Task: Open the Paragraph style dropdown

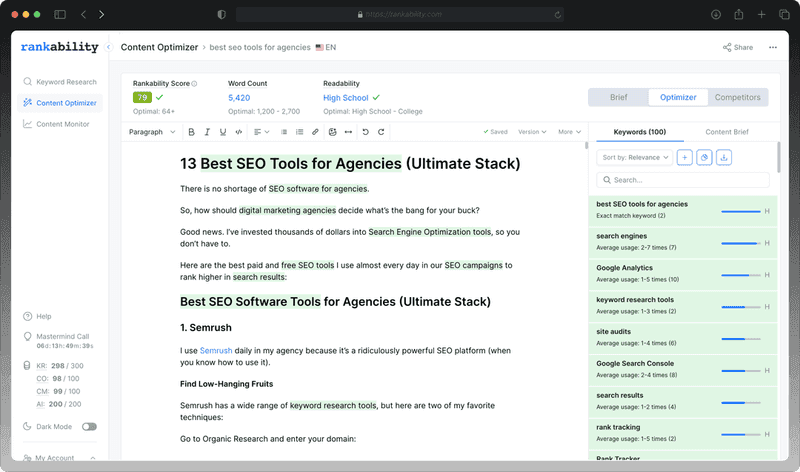Action: [x=152, y=132]
